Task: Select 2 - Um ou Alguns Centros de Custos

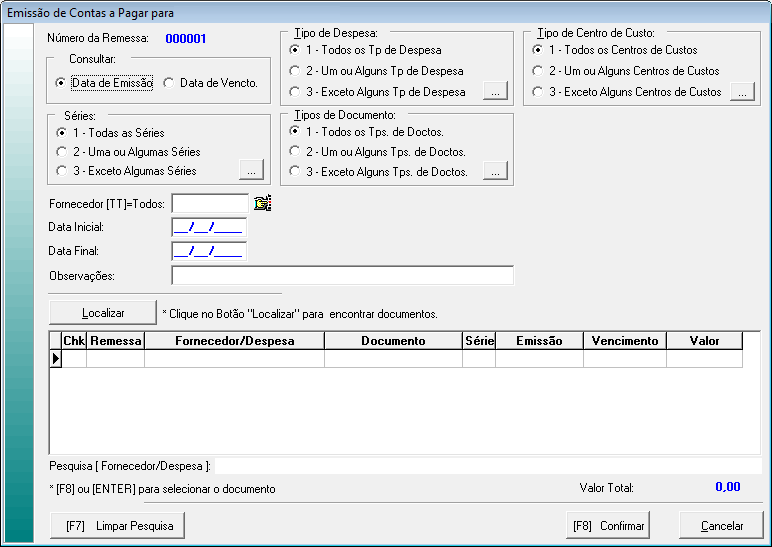Action: (539, 71)
